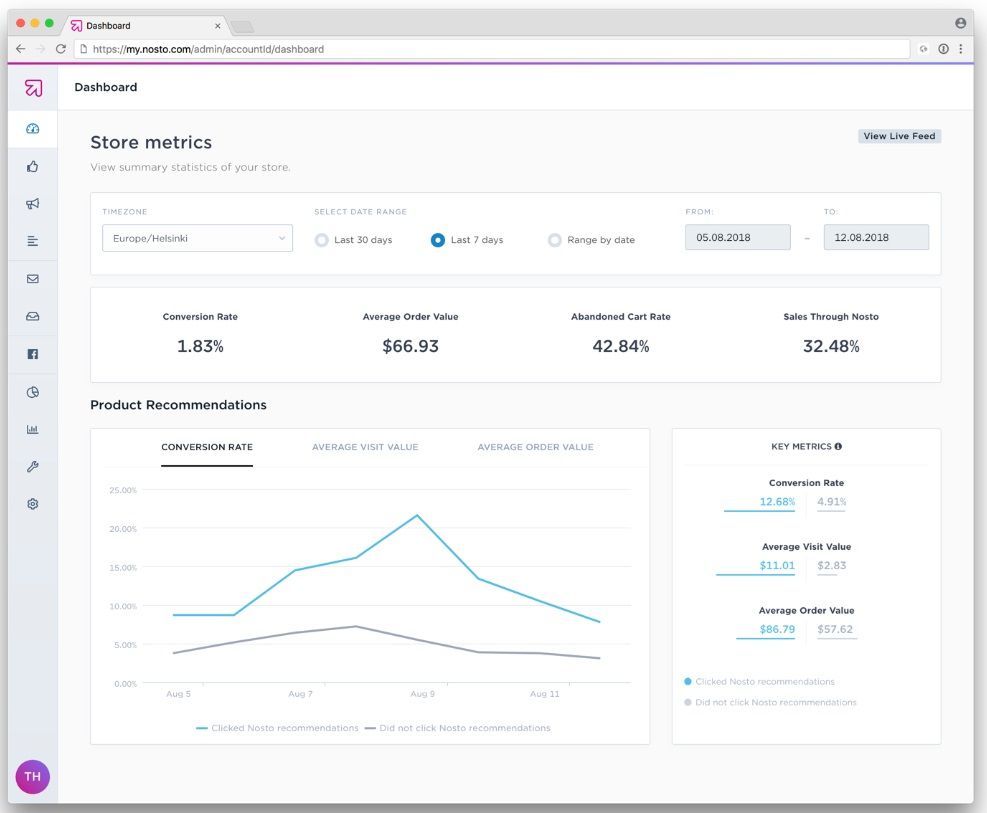The height and width of the screenshot is (813, 987).
Task: Switch to the Average Visit Value tab
Action: coord(365,447)
